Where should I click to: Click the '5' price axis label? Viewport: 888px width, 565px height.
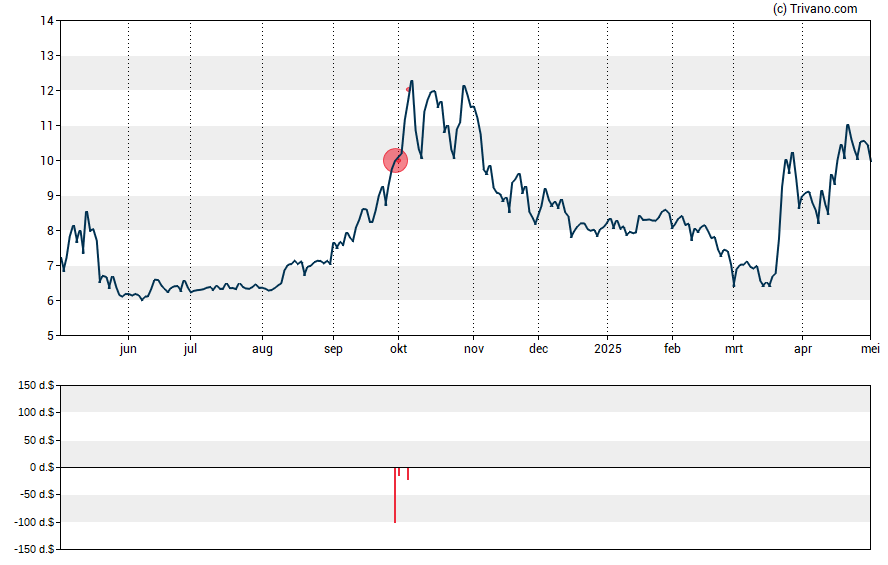50,336
